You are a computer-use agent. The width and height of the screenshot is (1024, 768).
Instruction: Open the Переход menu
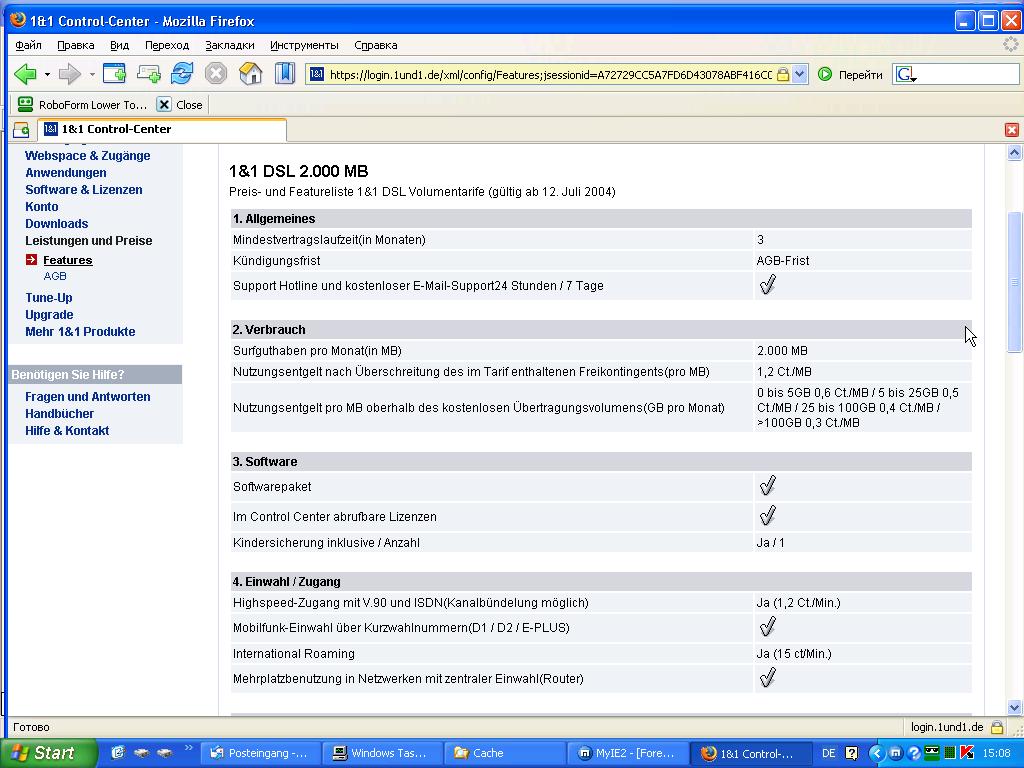[167, 45]
